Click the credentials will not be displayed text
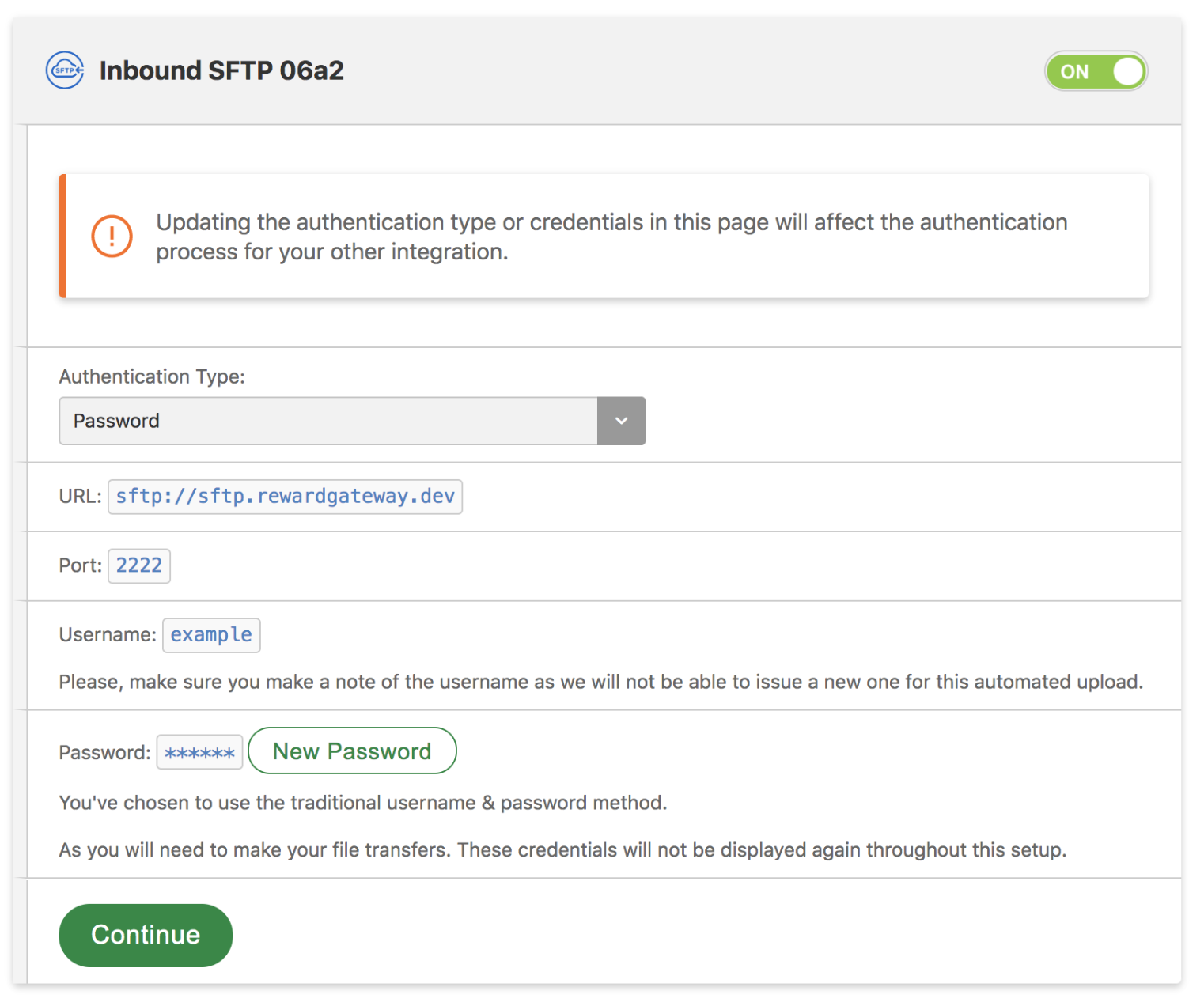This screenshot has height=1006, width=1204. (562, 850)
